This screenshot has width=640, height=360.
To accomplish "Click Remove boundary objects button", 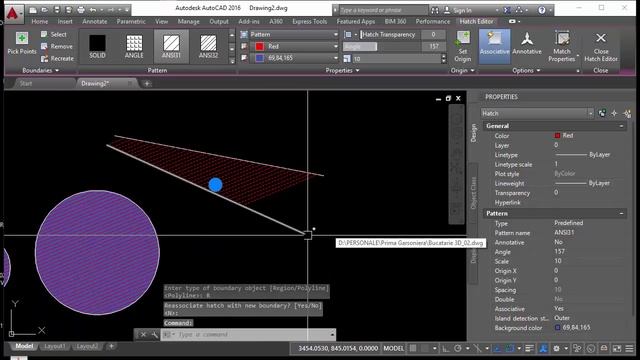I will (x=57, y=47).
